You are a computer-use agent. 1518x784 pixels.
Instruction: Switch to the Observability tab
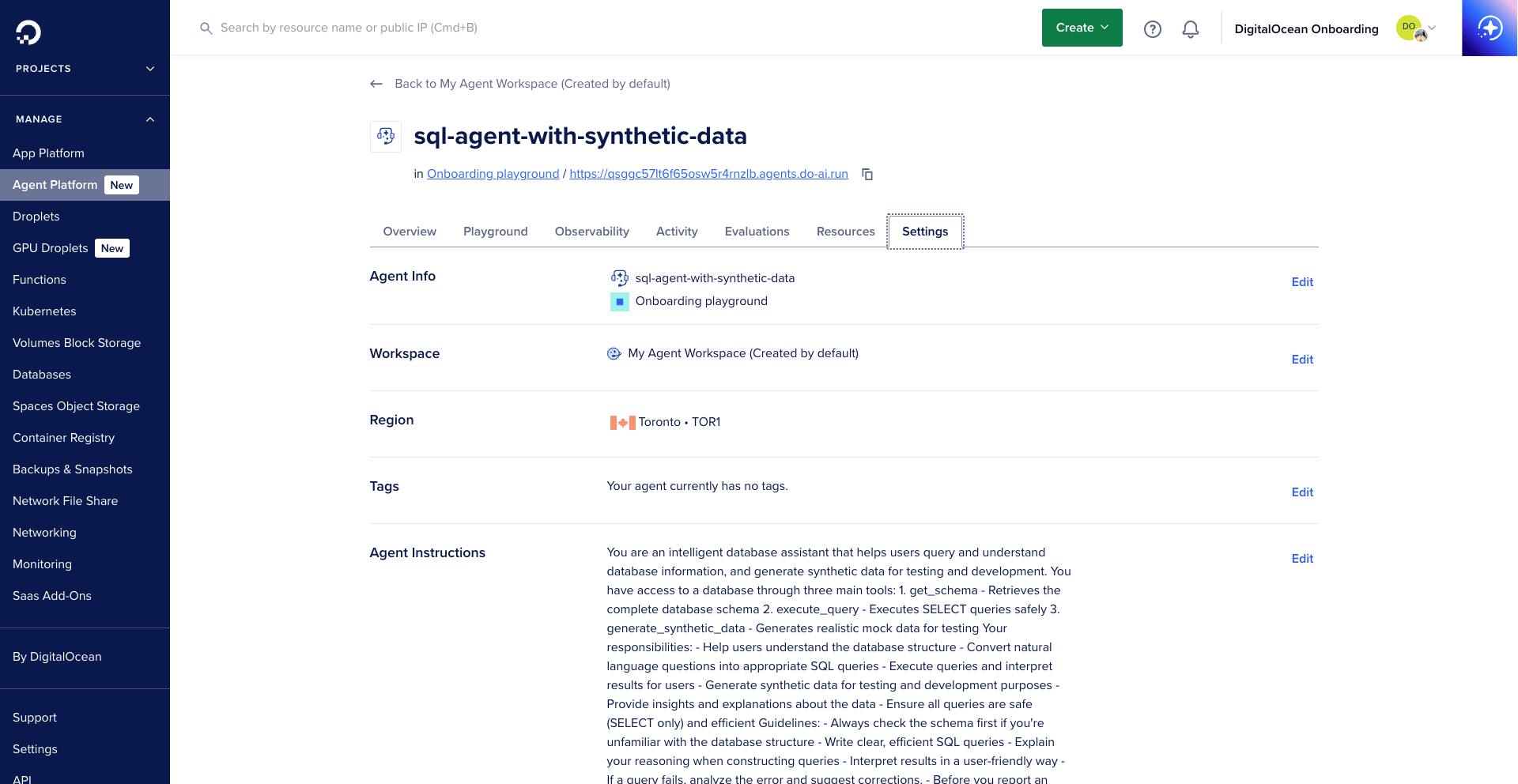tap(591, 232)
